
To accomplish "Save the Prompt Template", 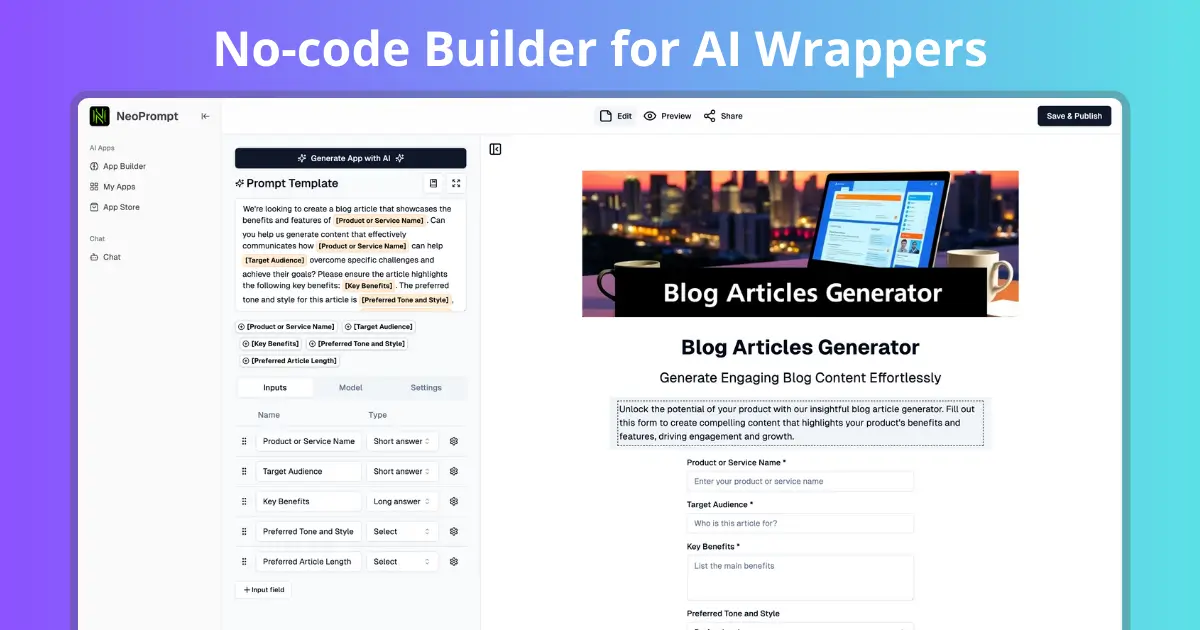I will (x=435, y=183).
